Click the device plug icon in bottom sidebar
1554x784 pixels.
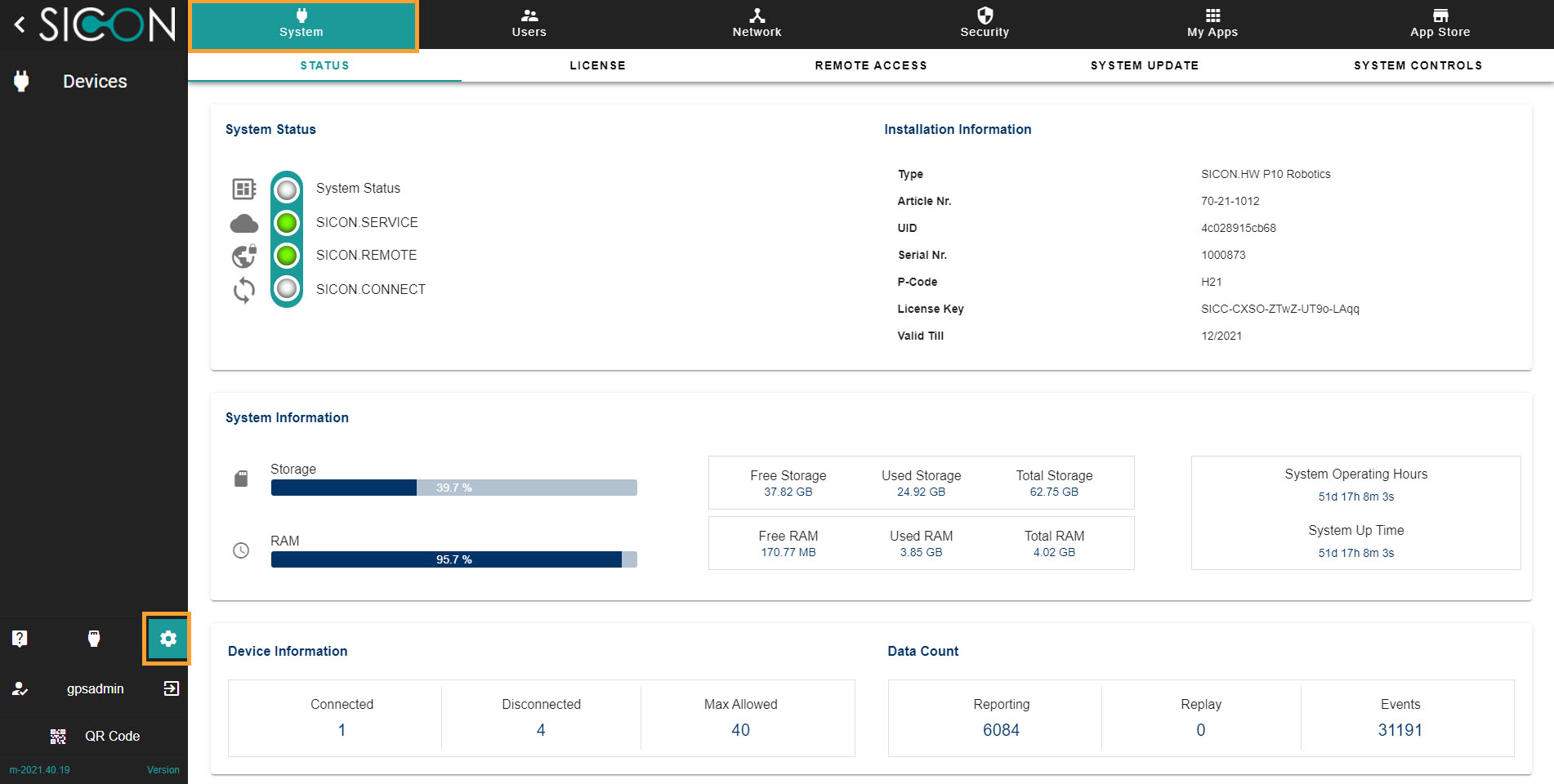[x=94, y=639]
